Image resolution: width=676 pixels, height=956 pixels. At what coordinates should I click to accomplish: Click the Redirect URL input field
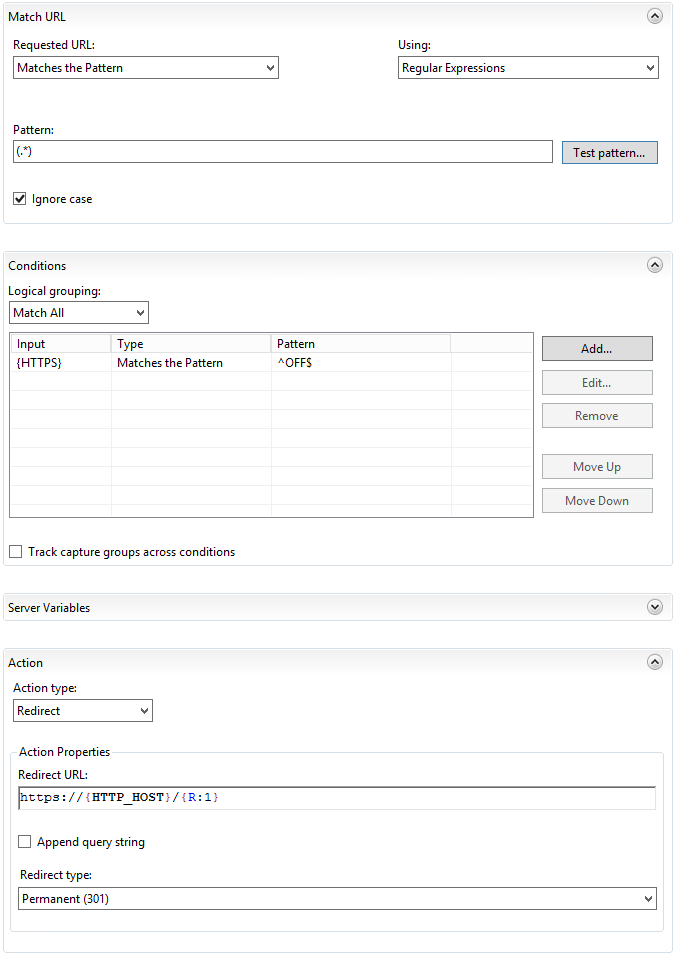tap(337, 798)
